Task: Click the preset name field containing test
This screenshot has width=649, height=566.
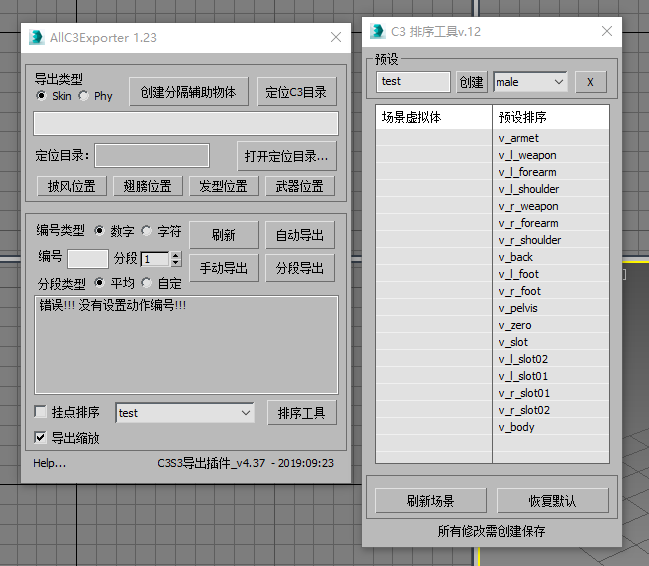Action: pos(413,81)
